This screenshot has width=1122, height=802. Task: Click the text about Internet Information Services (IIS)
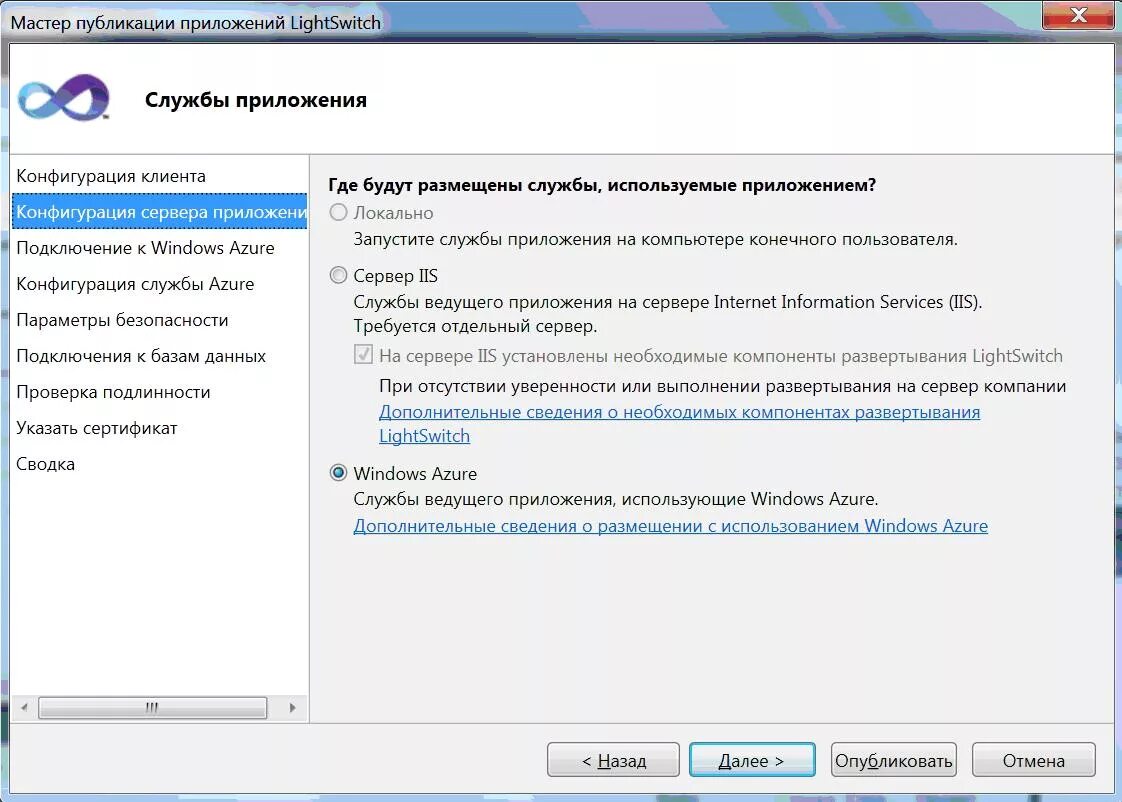pos(668,302)
